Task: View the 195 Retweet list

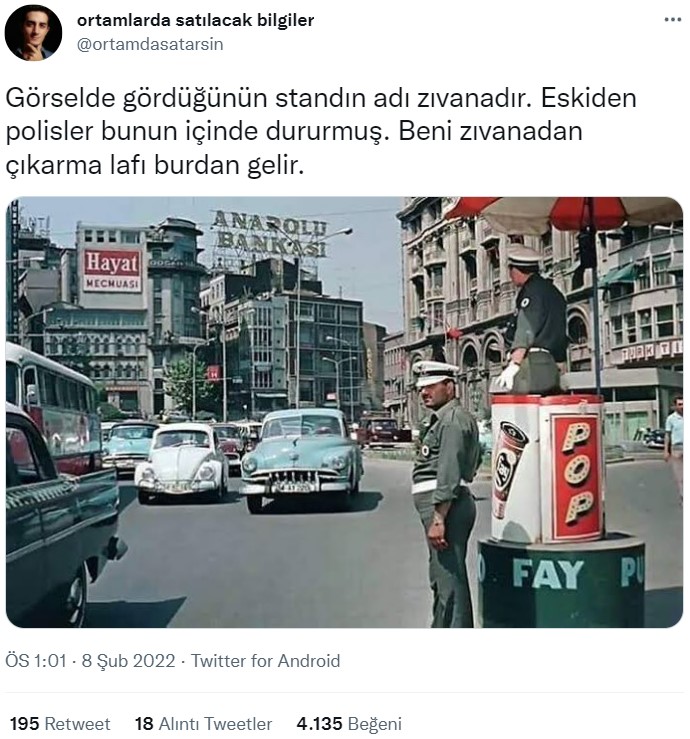Action: pos(60,723)
